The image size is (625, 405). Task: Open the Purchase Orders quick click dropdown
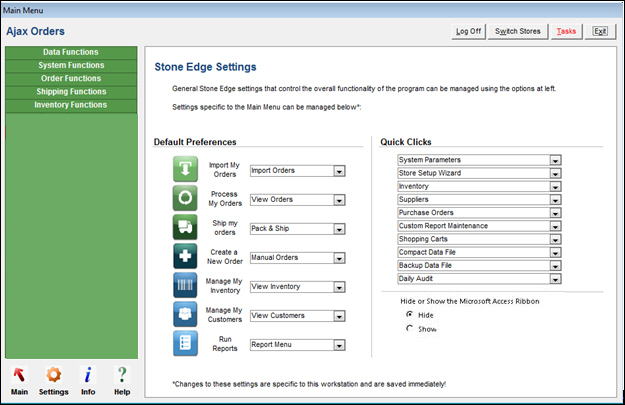click(x=555, y=213)
